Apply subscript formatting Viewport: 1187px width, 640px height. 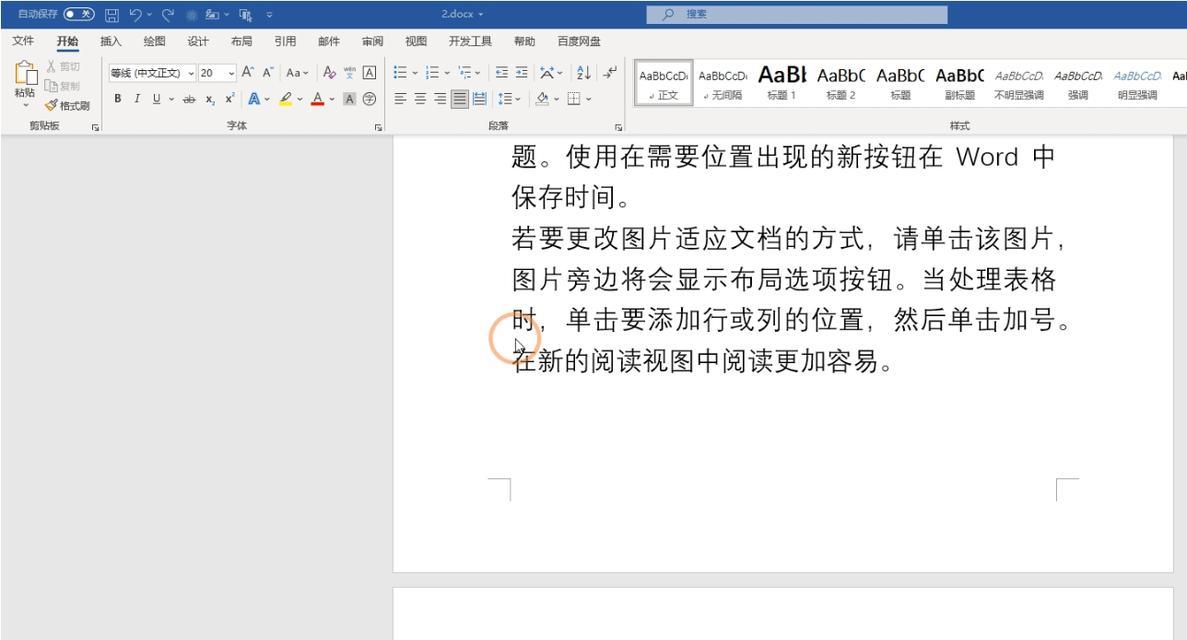click(x=210, y=98)
